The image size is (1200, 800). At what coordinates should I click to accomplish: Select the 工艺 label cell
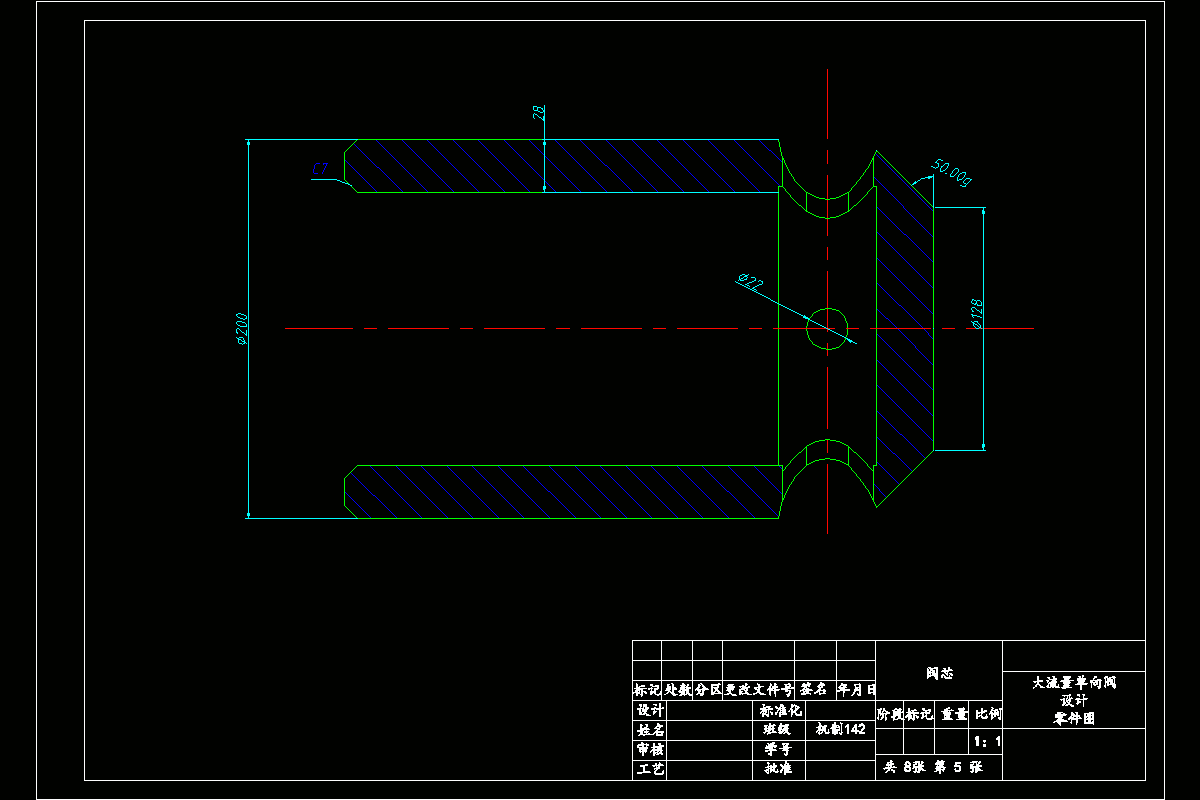coord(650,770)
